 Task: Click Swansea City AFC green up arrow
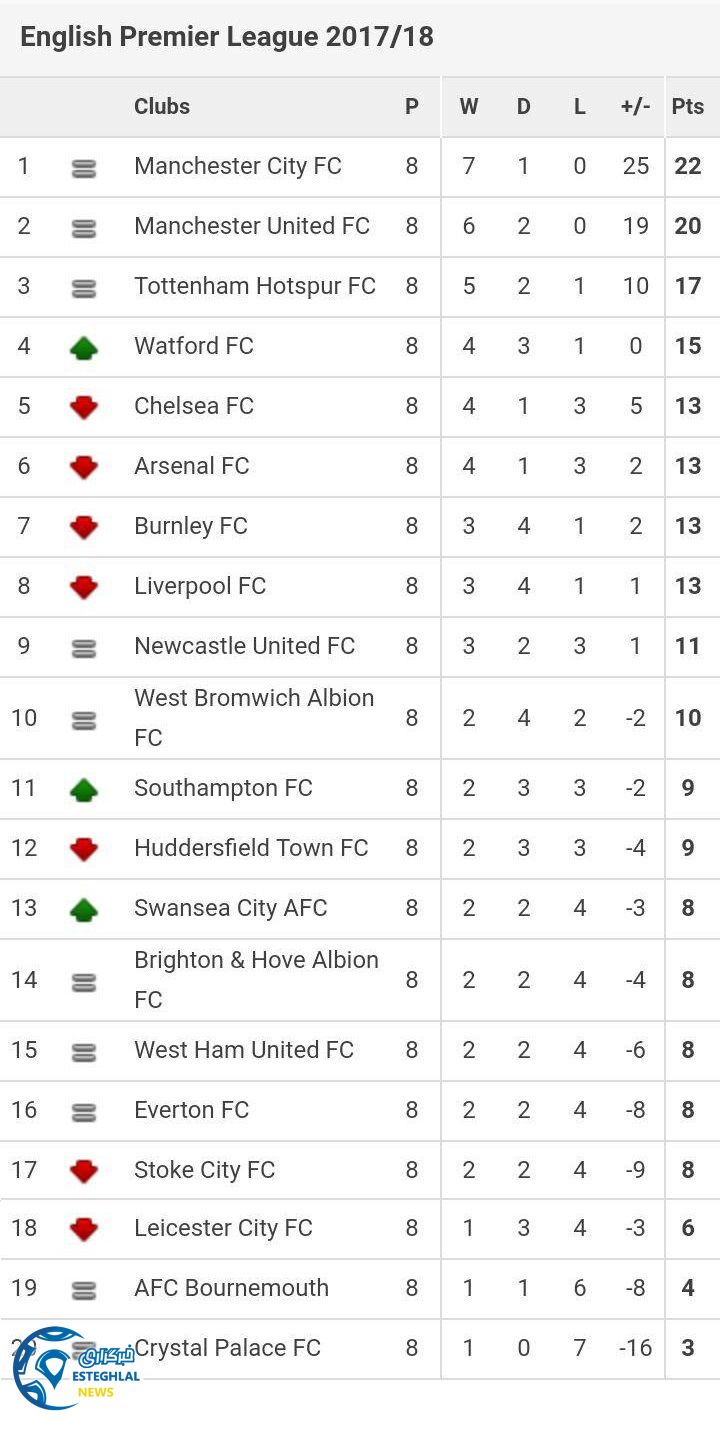84,909
